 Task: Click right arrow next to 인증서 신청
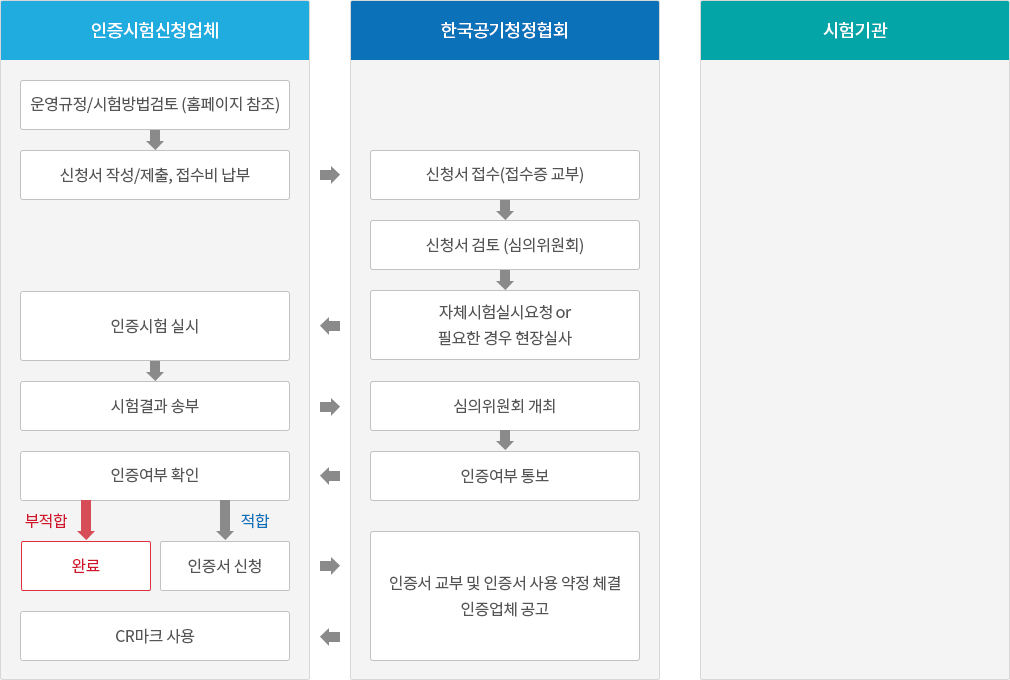coord(330,566)
